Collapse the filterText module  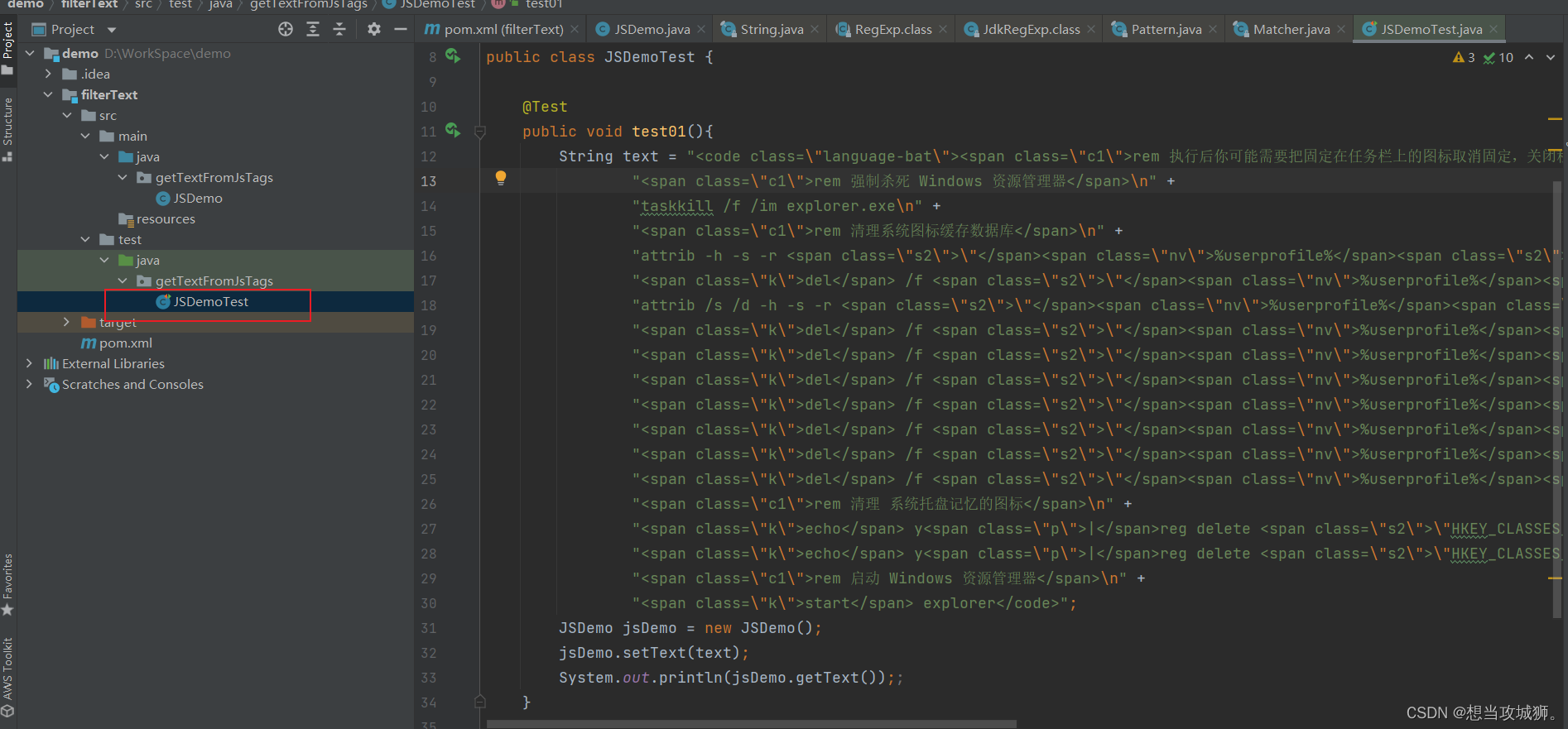click(48, 94)
